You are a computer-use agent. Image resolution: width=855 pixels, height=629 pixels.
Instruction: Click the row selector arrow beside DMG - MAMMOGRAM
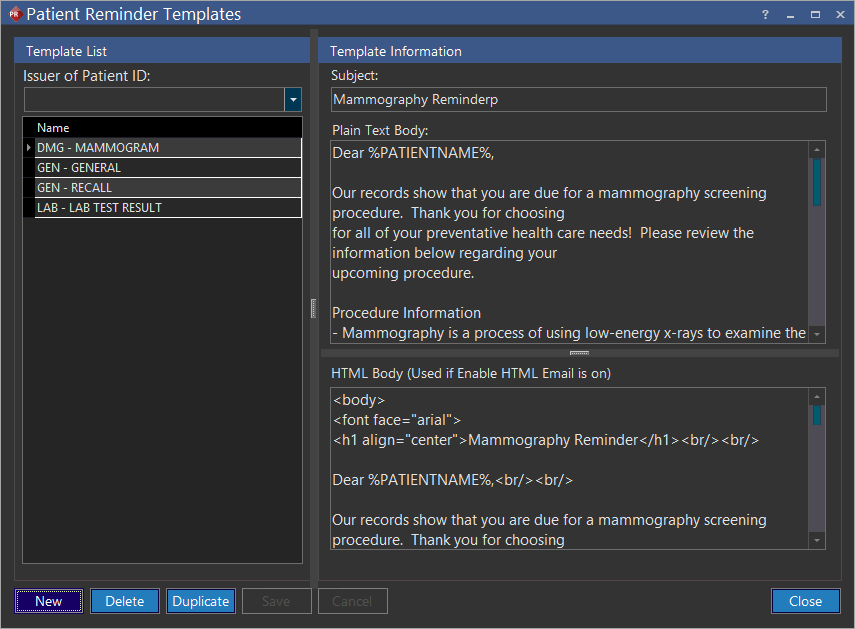(28, 147)
